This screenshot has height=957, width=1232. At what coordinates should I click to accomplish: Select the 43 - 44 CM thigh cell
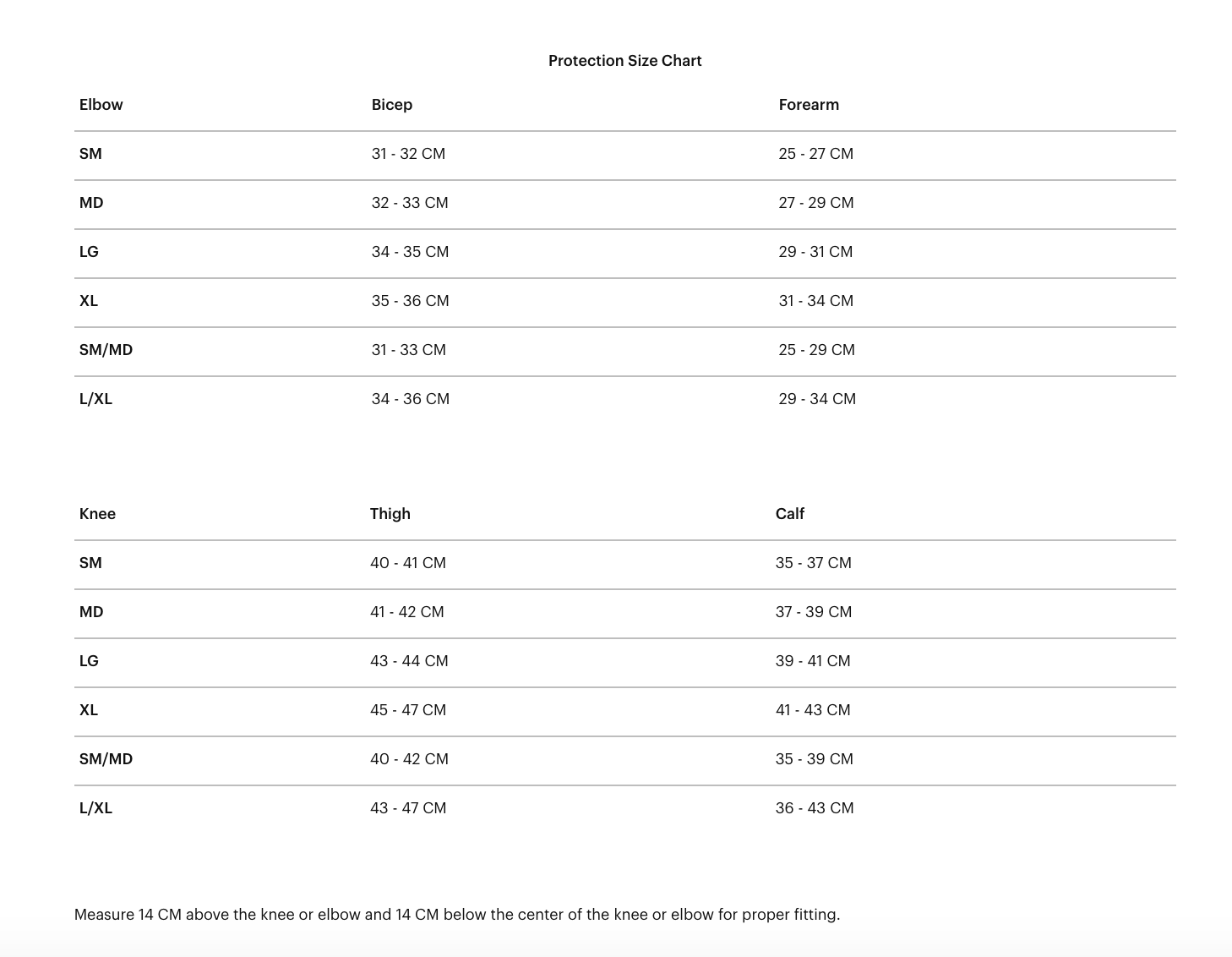409,661
